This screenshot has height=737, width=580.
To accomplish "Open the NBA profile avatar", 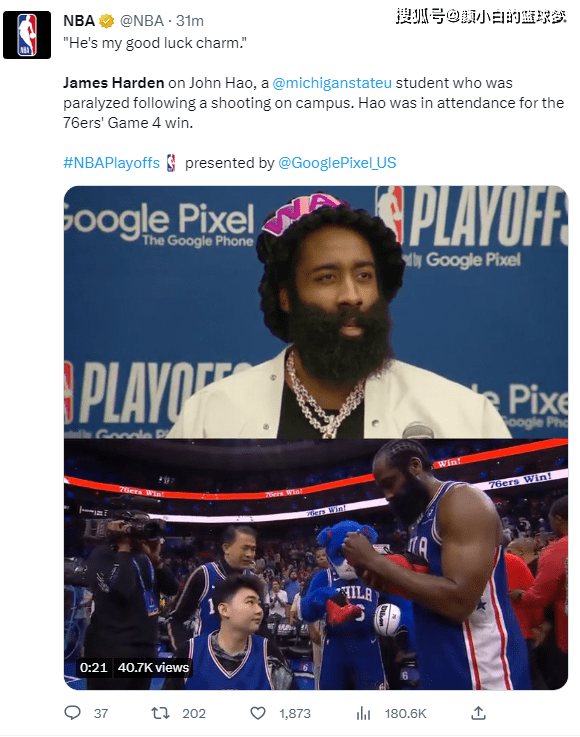I will 27,35.
